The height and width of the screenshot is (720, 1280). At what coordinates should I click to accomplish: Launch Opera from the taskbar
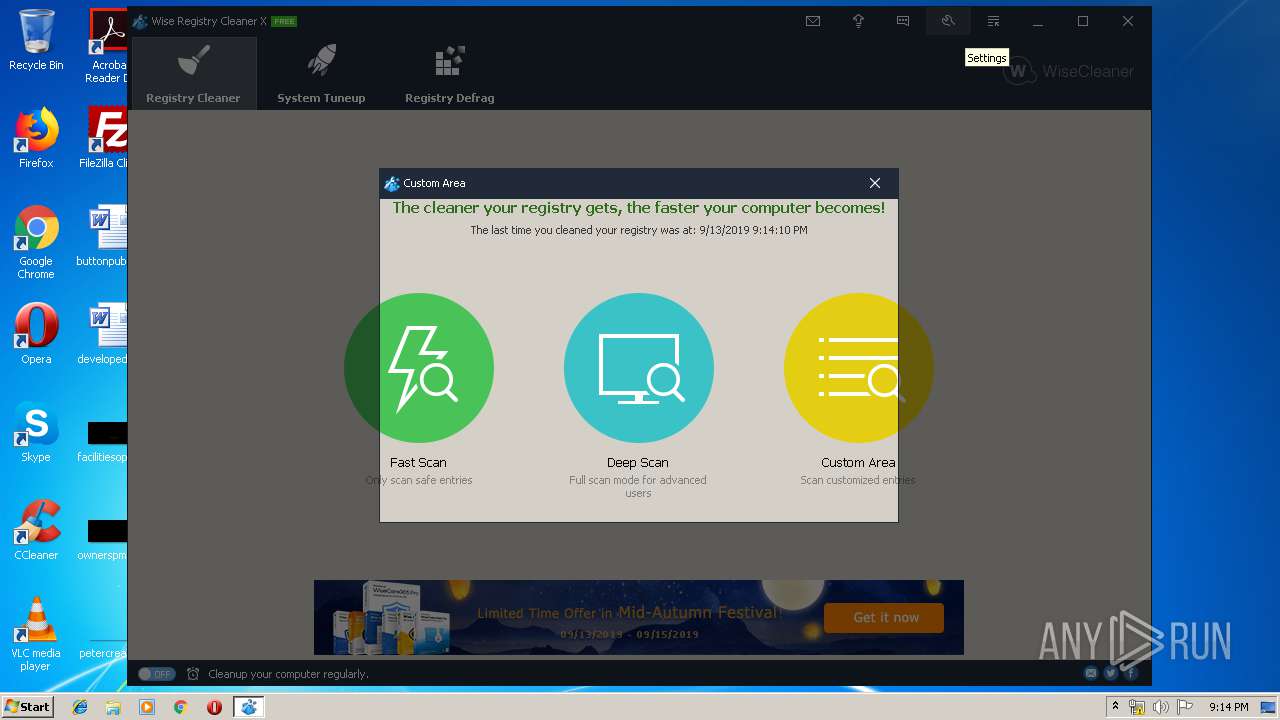coord(214,707)
